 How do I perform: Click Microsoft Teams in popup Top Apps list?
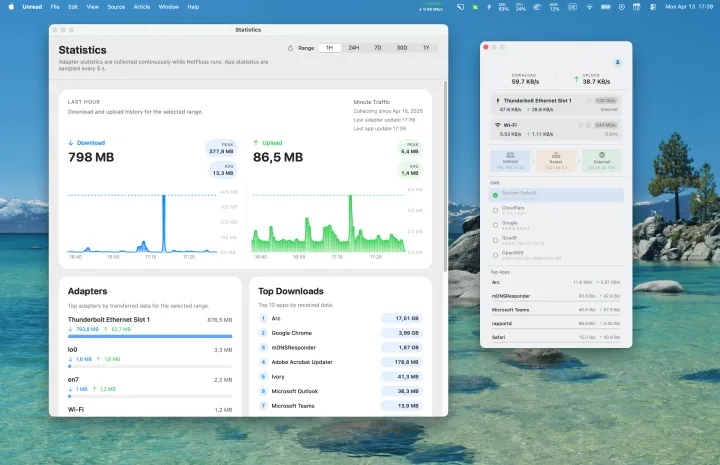pyautogui.click(x=510, y=310)
